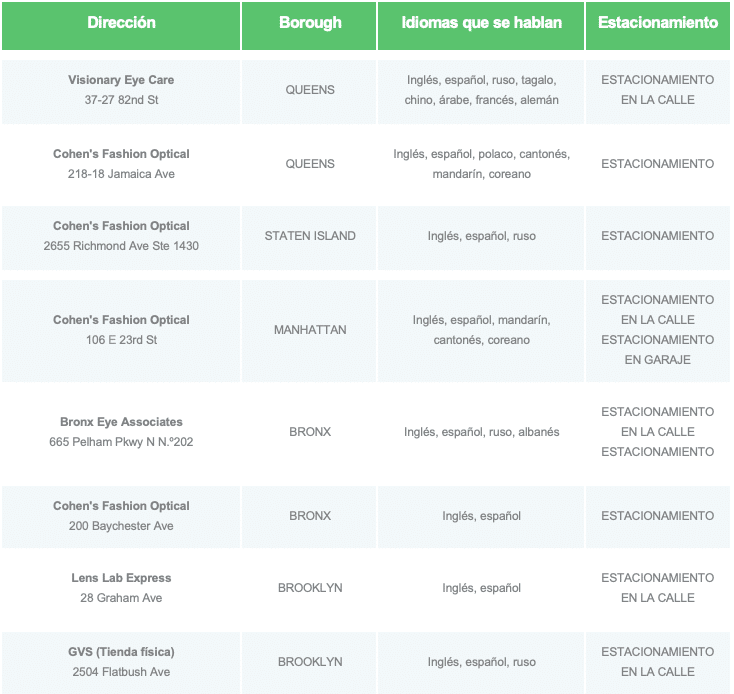Click Inglés, español in Lens Lab Express row
The width and height of the screenshot is (734, 694).
click(481, 588)
